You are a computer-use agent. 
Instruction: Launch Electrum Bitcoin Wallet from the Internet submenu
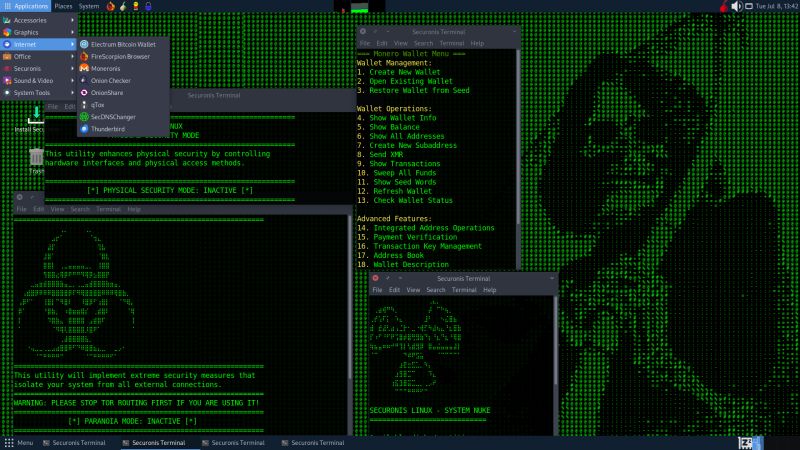pyautogui.click(x=123, y=44)
